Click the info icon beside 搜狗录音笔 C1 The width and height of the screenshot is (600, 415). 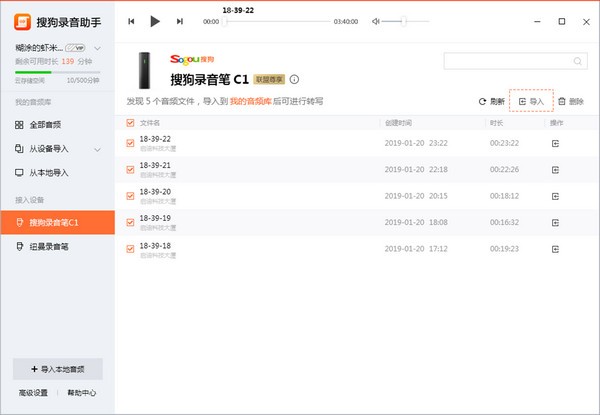tap(294, 78)
